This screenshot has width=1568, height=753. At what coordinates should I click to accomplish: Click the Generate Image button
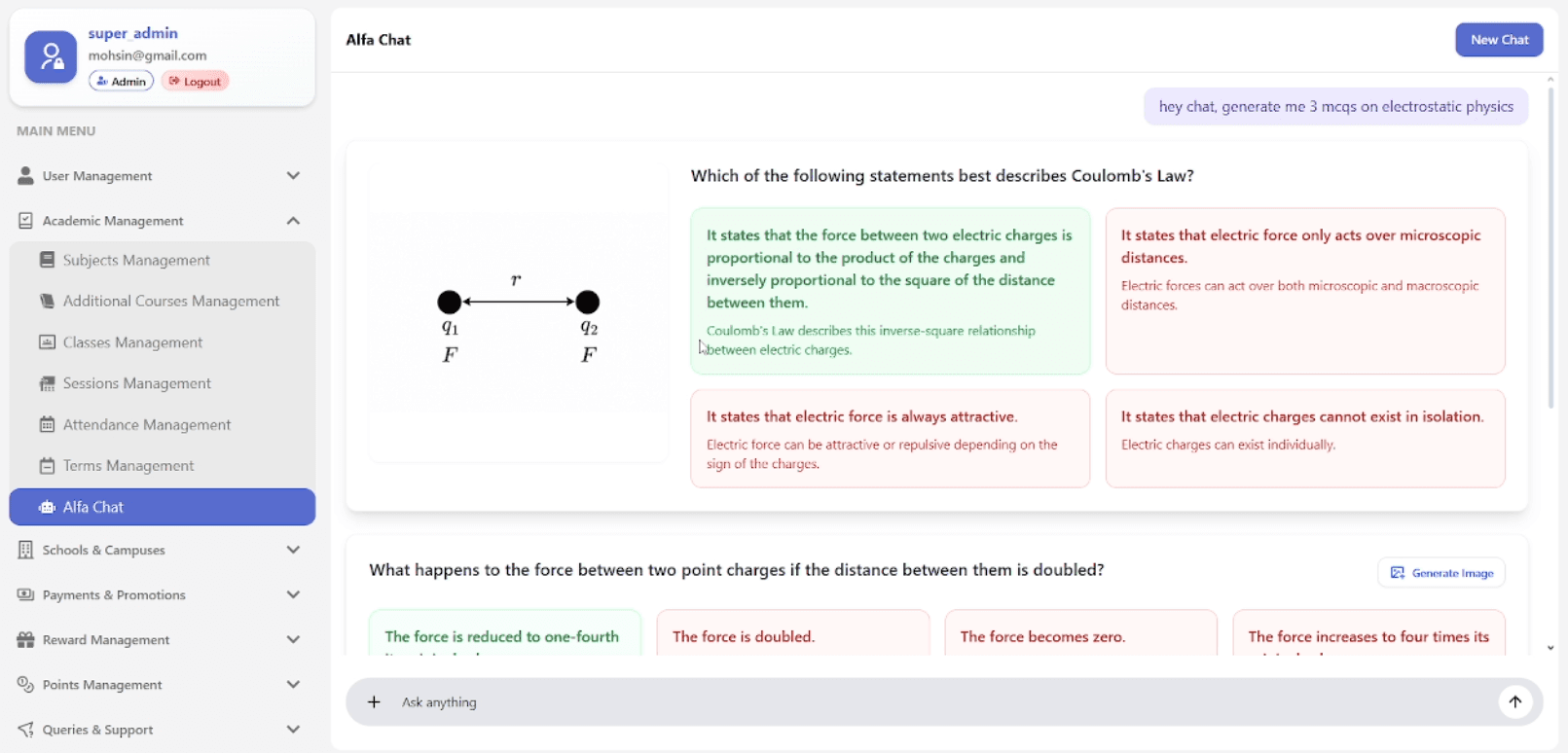(1440, 573)
